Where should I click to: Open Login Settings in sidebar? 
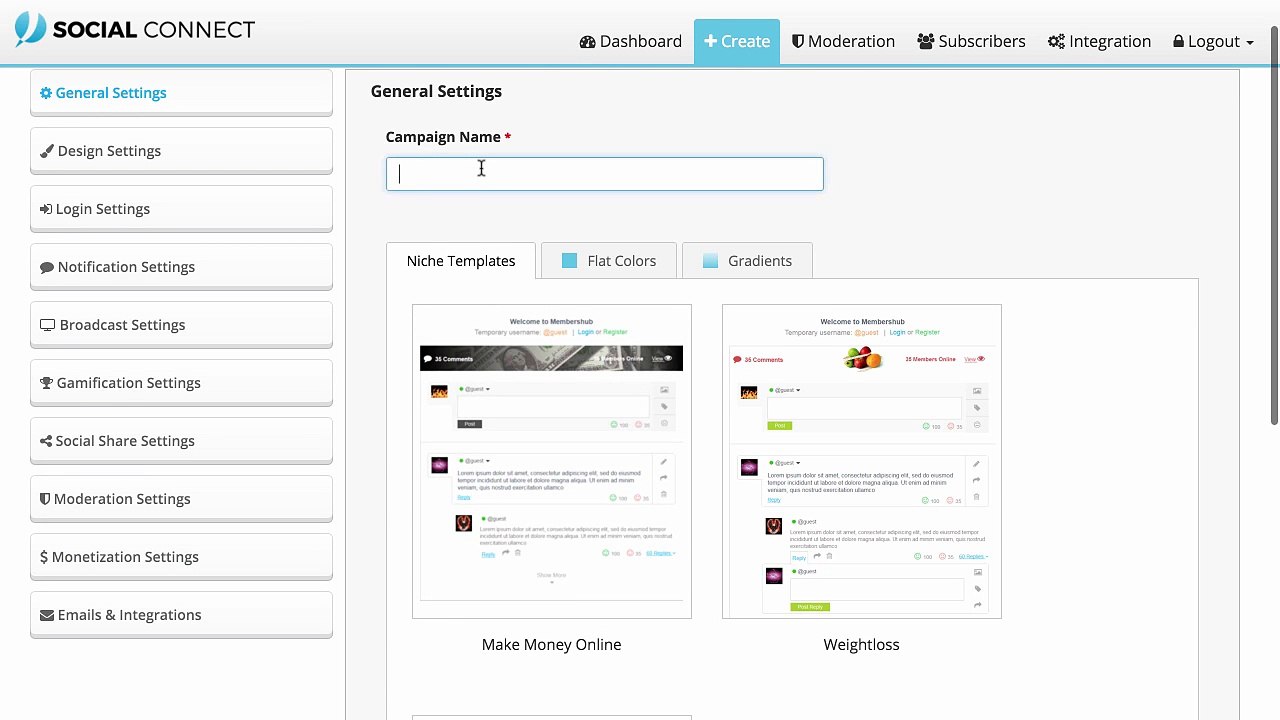pyautogui.click(x=181, y=209)
